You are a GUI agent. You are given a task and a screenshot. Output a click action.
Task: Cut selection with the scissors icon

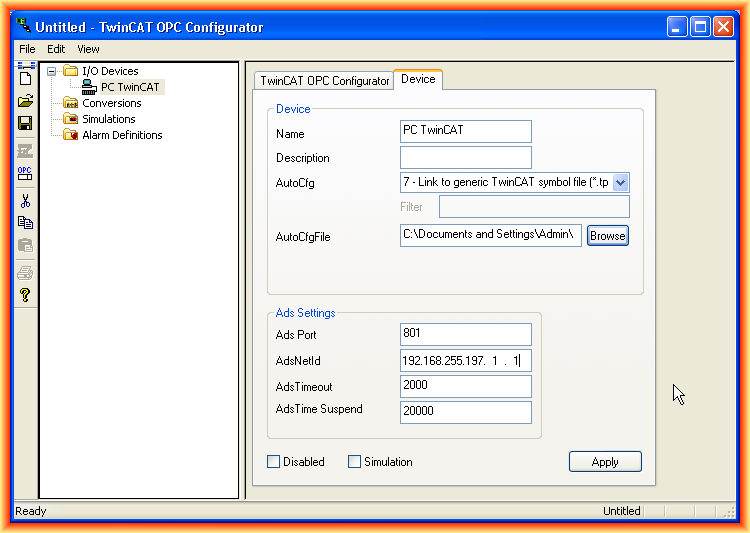[26, 200]
